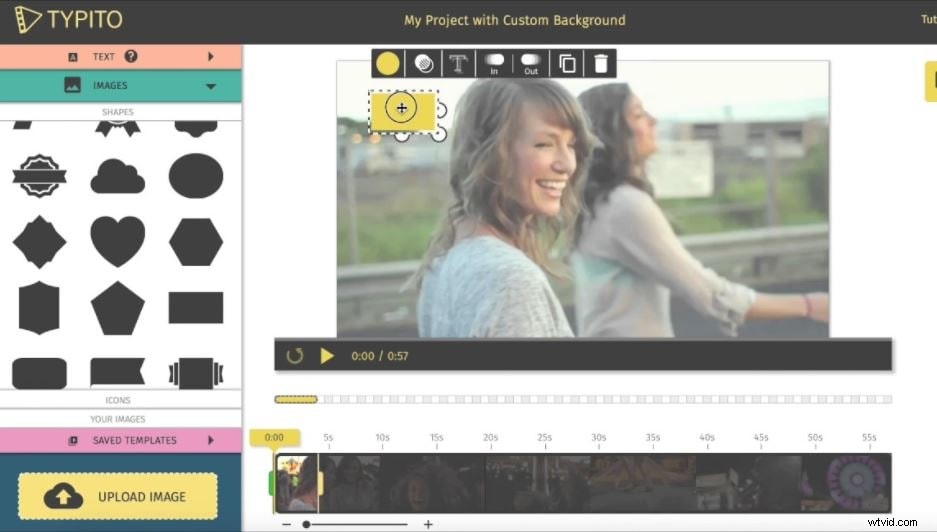Click the move cursor handle on rectangle
937x532 pixels.
coord(402,108)
